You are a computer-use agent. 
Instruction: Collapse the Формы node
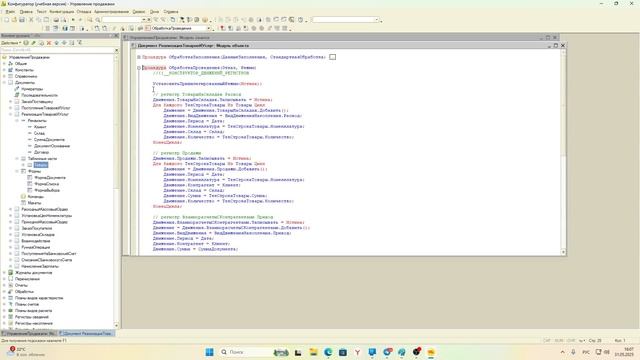(17, 171)
